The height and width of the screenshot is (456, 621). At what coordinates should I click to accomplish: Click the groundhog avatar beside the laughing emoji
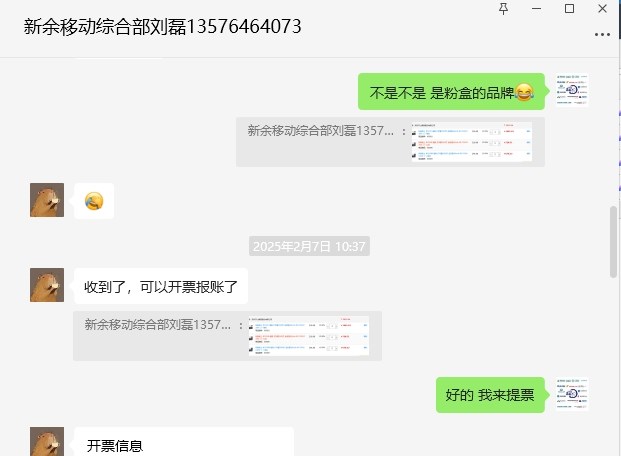coord(47,200)
